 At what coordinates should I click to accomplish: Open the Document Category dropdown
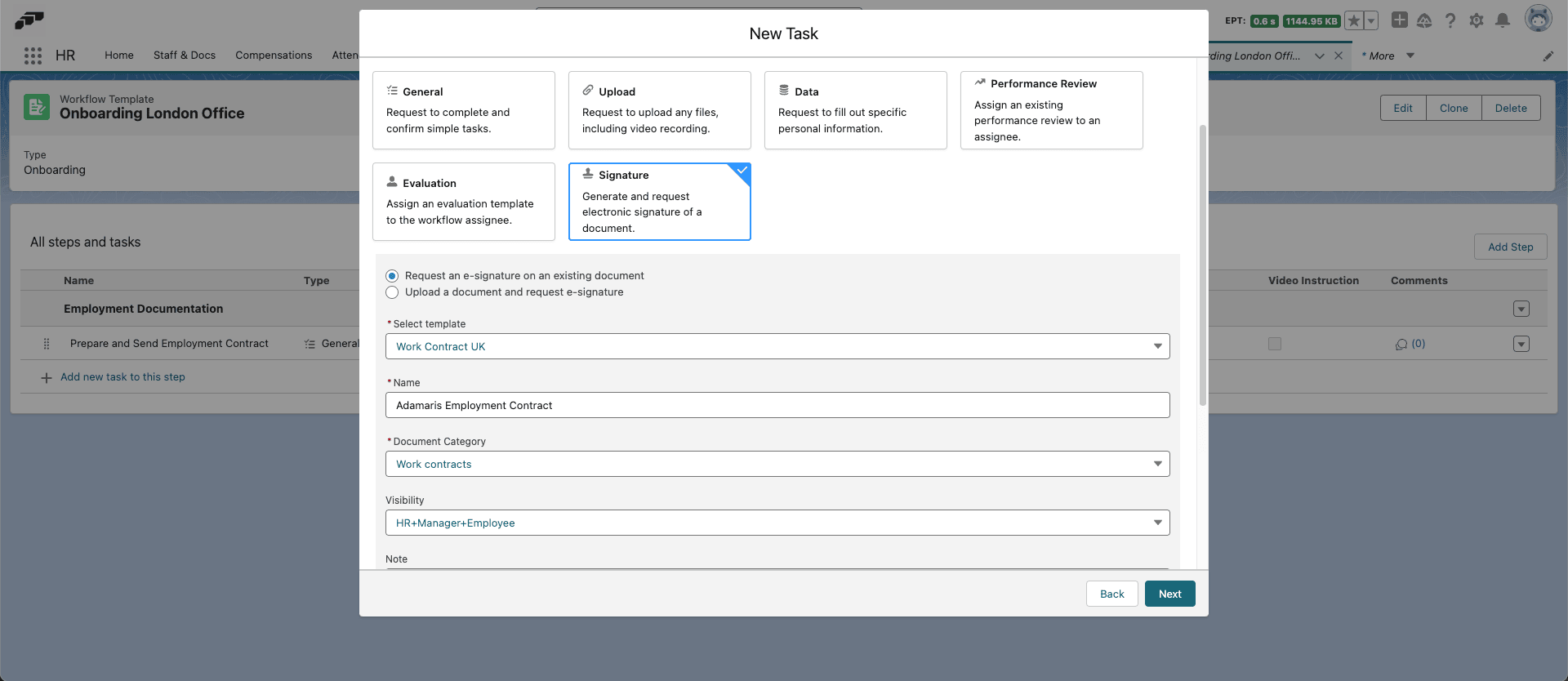tap(777, 464)
